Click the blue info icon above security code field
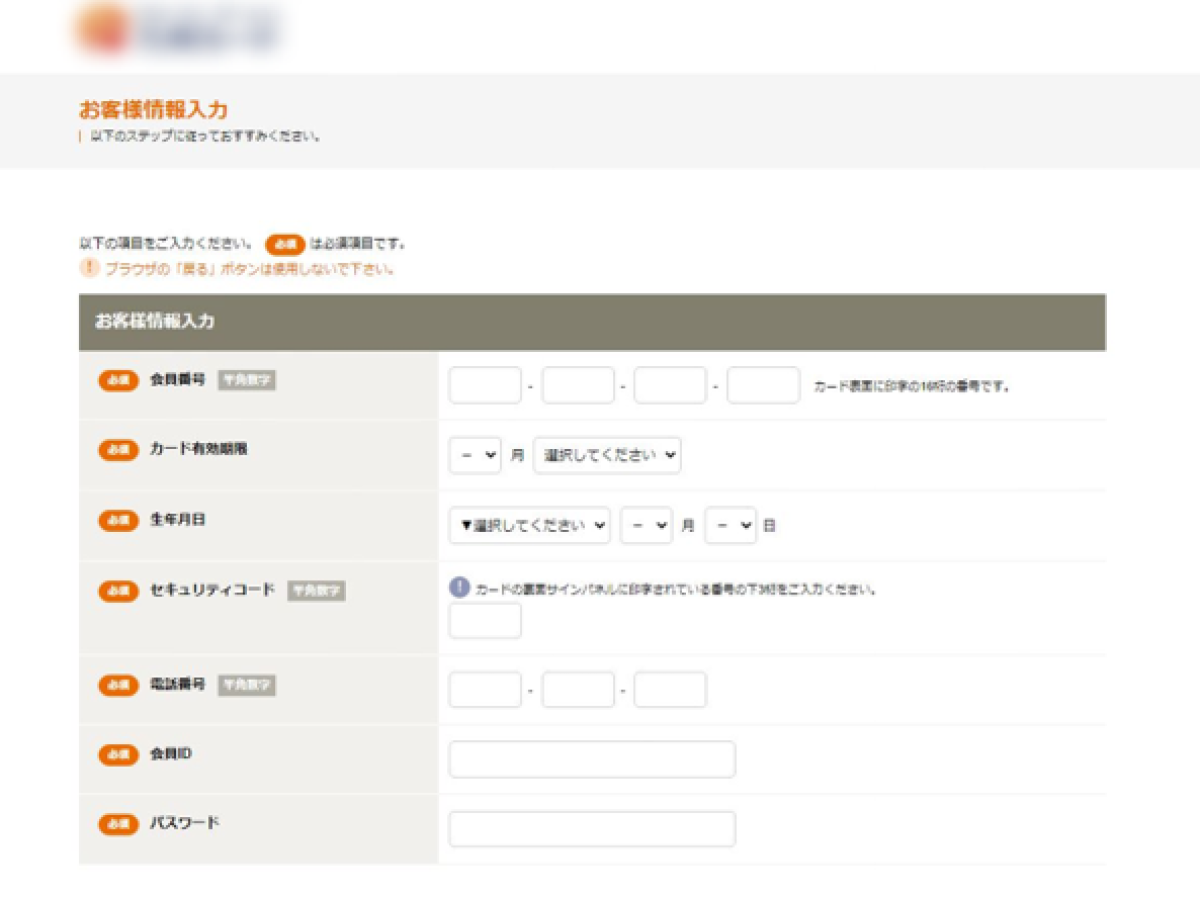This screenshot has height=898, width=1200. (x=459, y=588)
